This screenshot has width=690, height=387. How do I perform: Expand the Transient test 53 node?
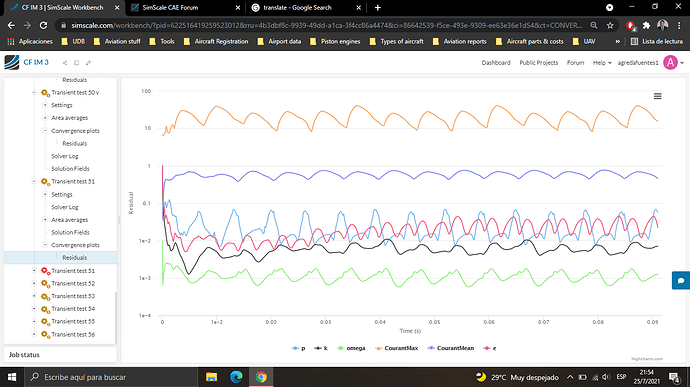click(x=34, y=296)
